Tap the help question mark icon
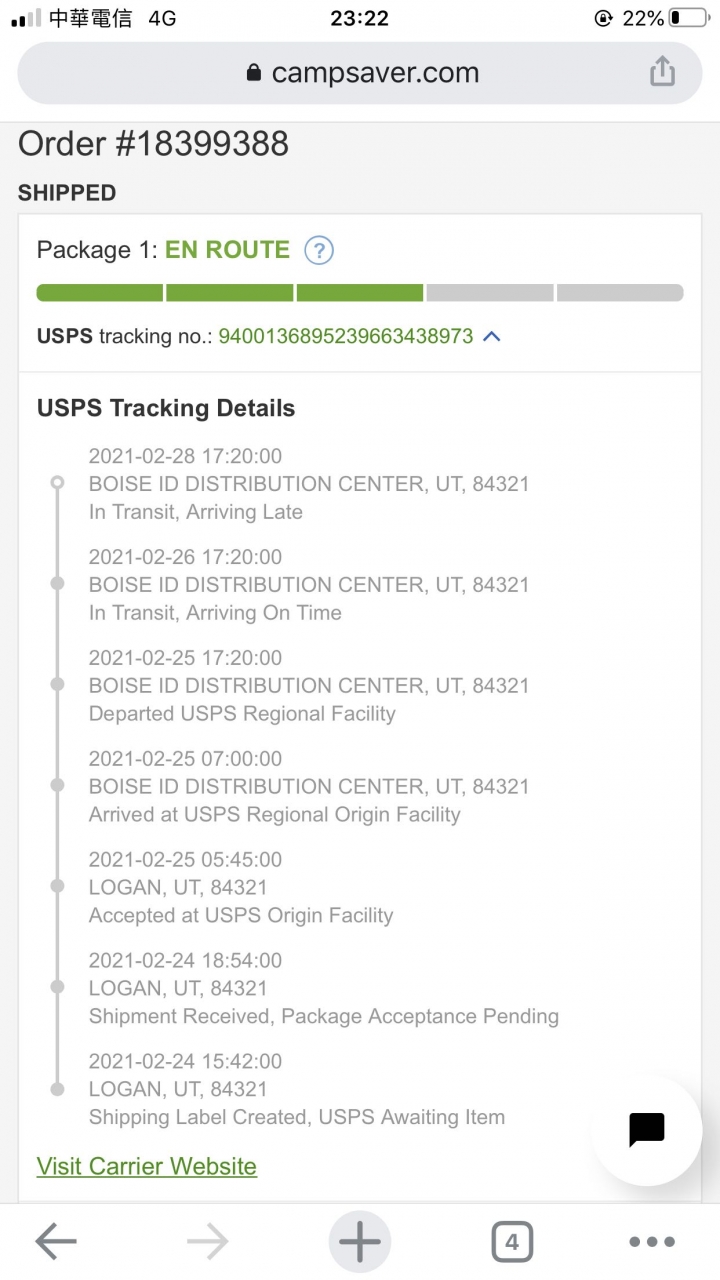720x1280 pixels. pos(318,250)
